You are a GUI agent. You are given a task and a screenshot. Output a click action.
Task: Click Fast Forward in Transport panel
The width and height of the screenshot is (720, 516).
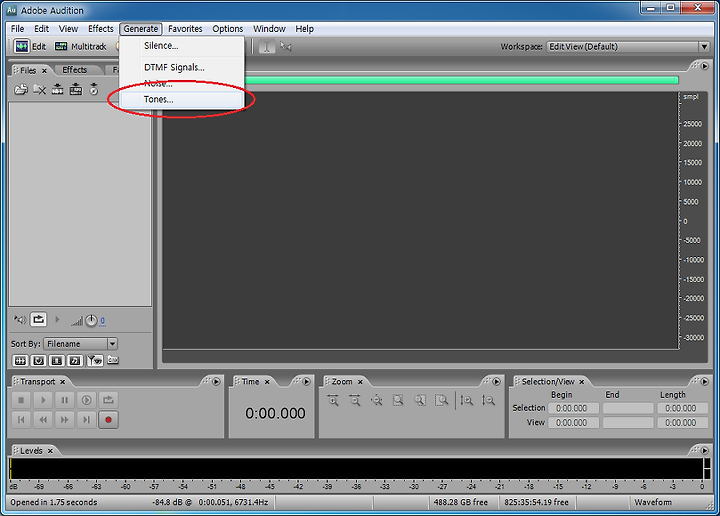click(x=64, y=420)
